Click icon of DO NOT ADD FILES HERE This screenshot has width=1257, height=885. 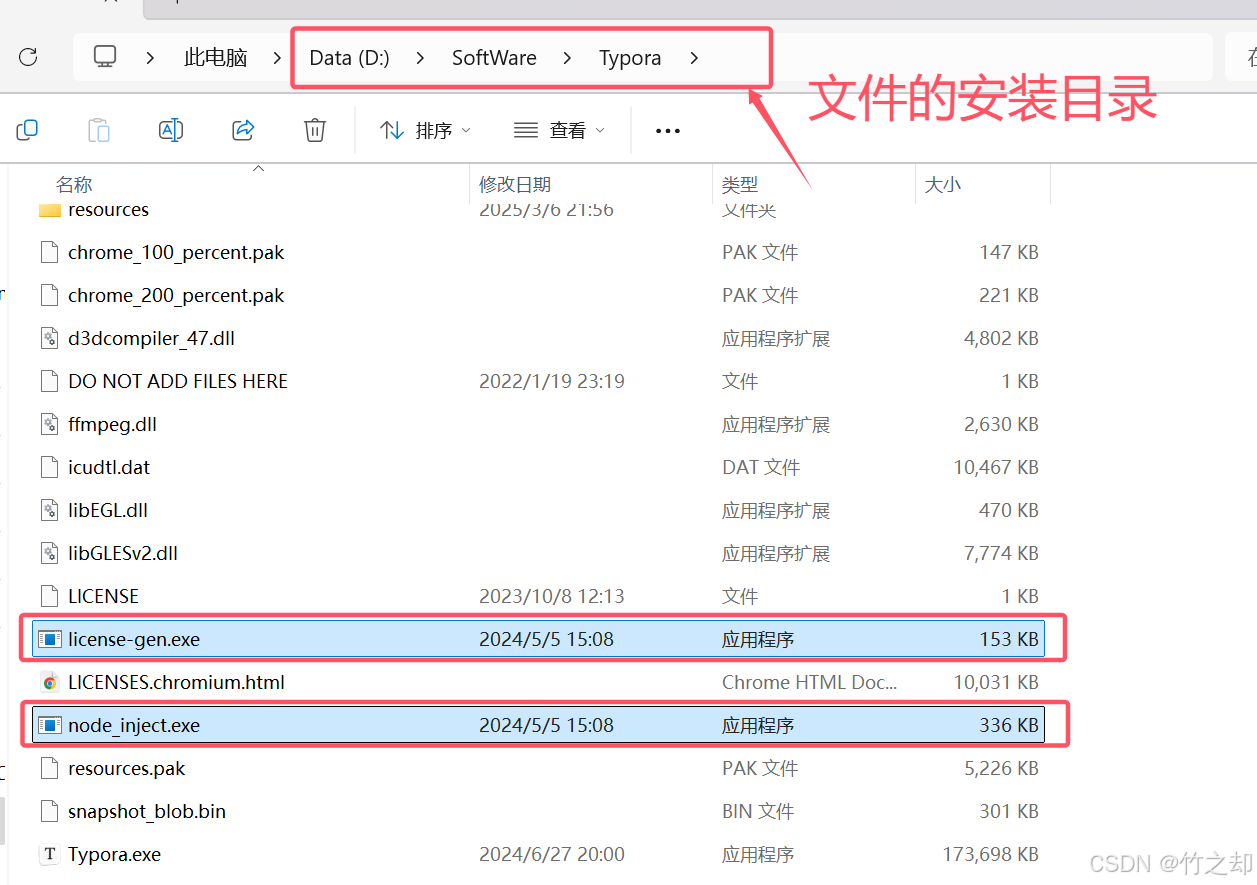[x=49, y=381]
